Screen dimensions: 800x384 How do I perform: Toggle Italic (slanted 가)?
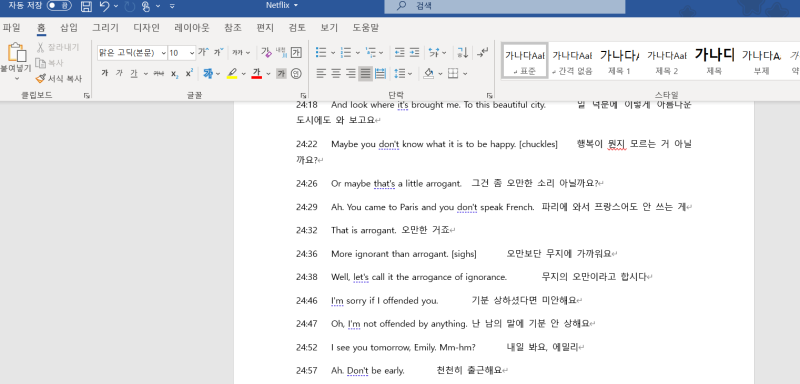coord(119,73)
